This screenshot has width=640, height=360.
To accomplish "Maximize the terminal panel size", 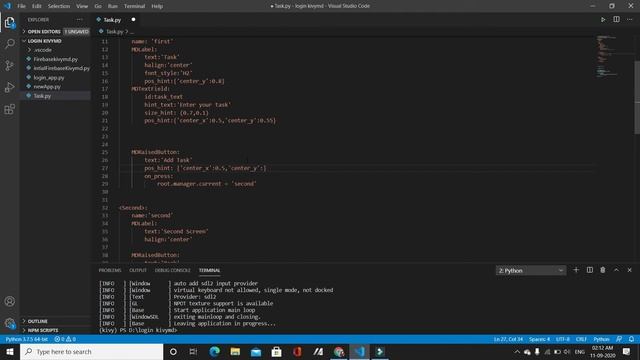I will pos(616,270).
